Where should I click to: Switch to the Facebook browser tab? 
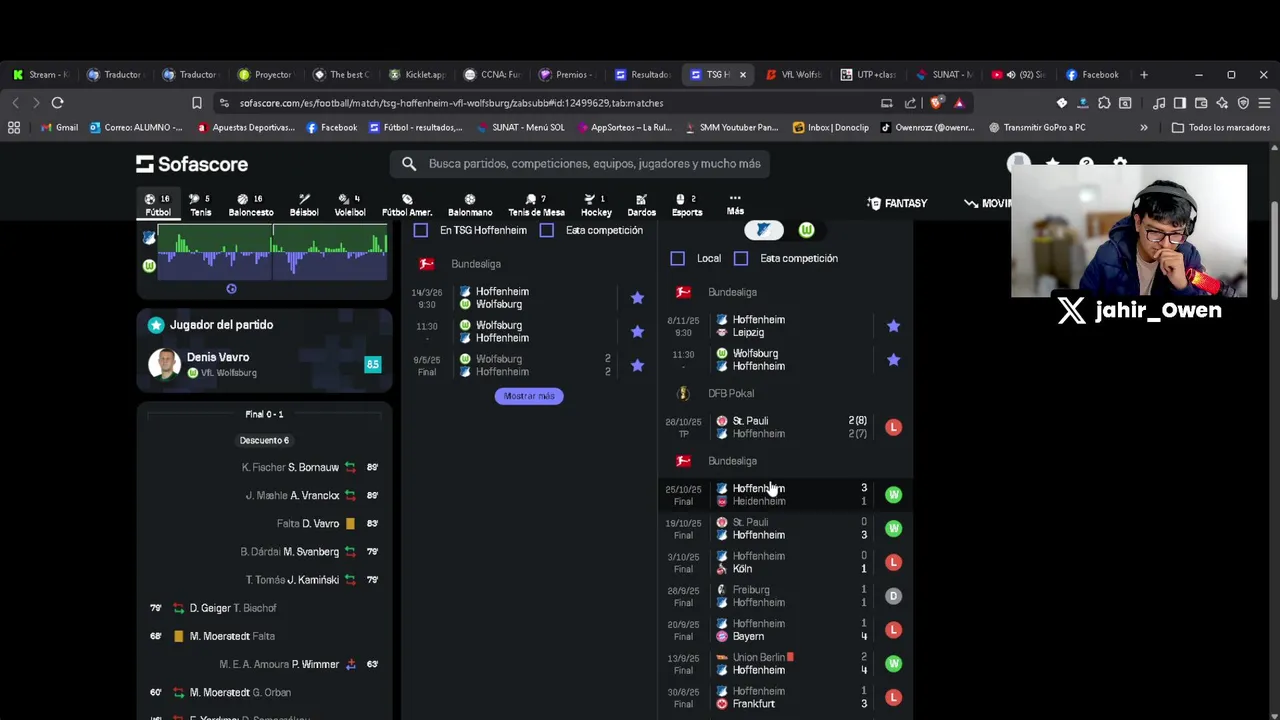tap(1093, 75)
